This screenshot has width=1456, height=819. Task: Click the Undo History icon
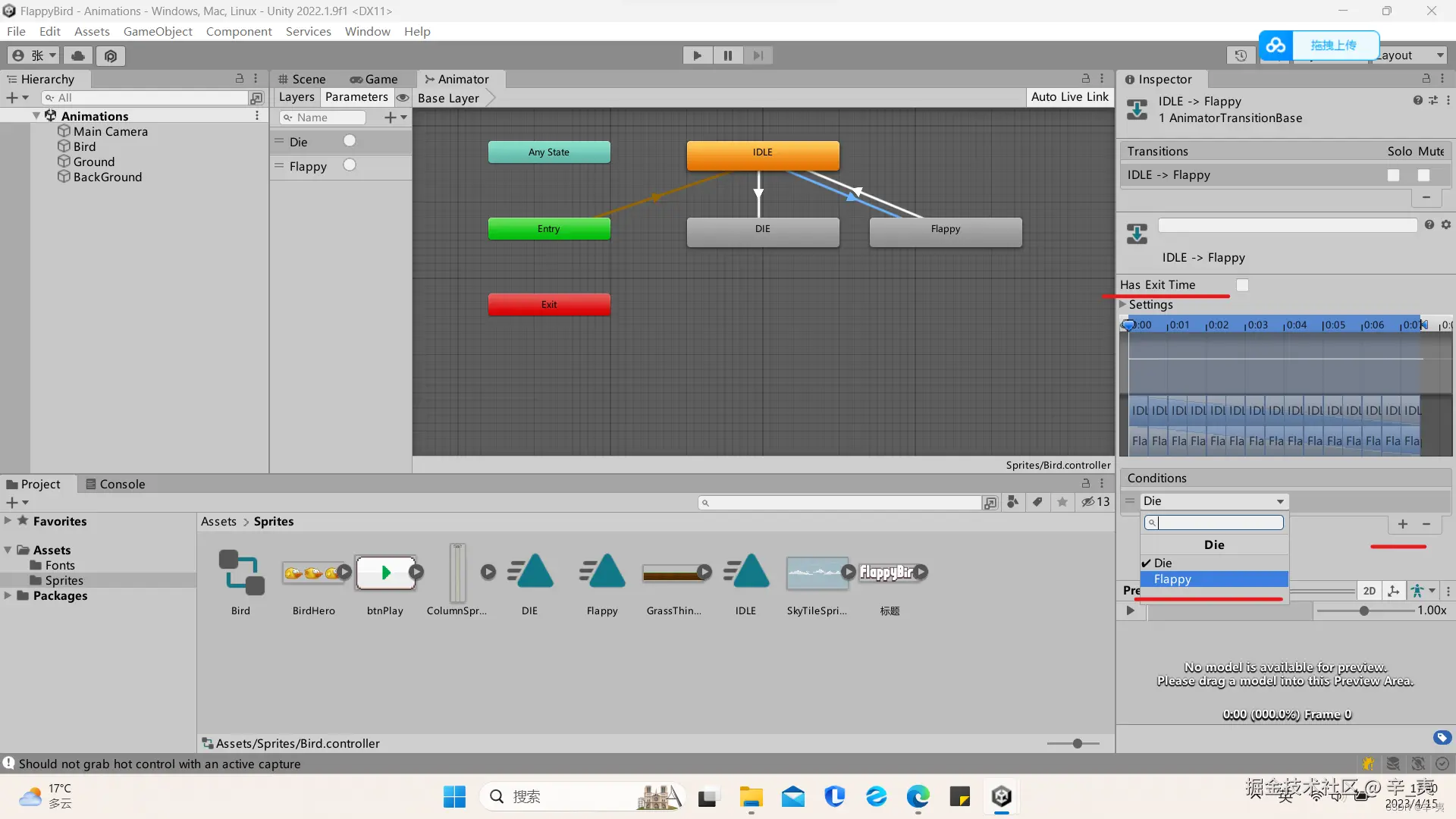point(1241,55)
